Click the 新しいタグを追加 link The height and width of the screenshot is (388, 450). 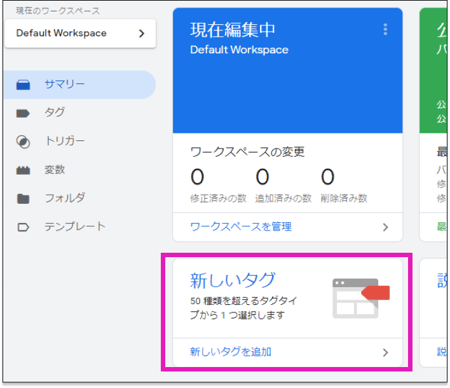[x=231, y=352]
